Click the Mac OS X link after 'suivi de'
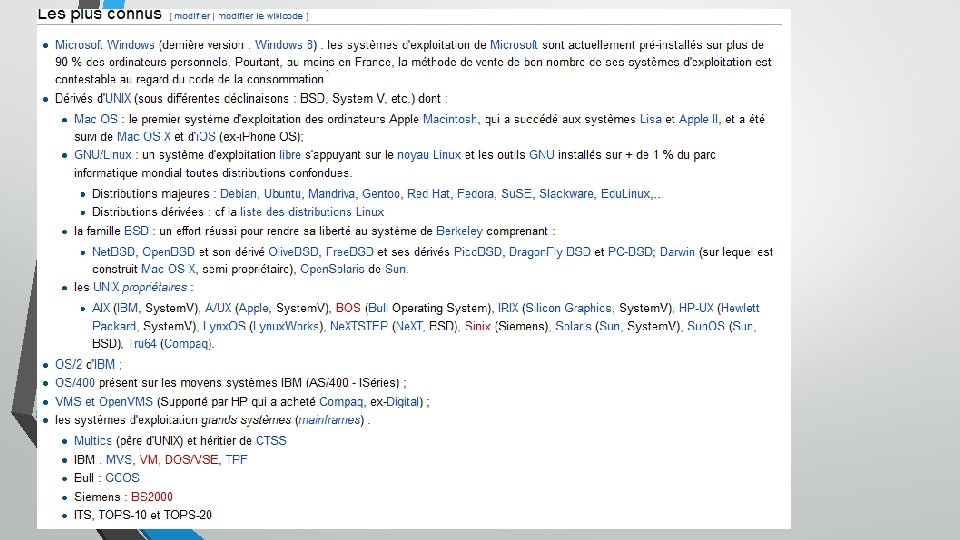The width and height of the screenshot is (960, 540). point(144,137)
